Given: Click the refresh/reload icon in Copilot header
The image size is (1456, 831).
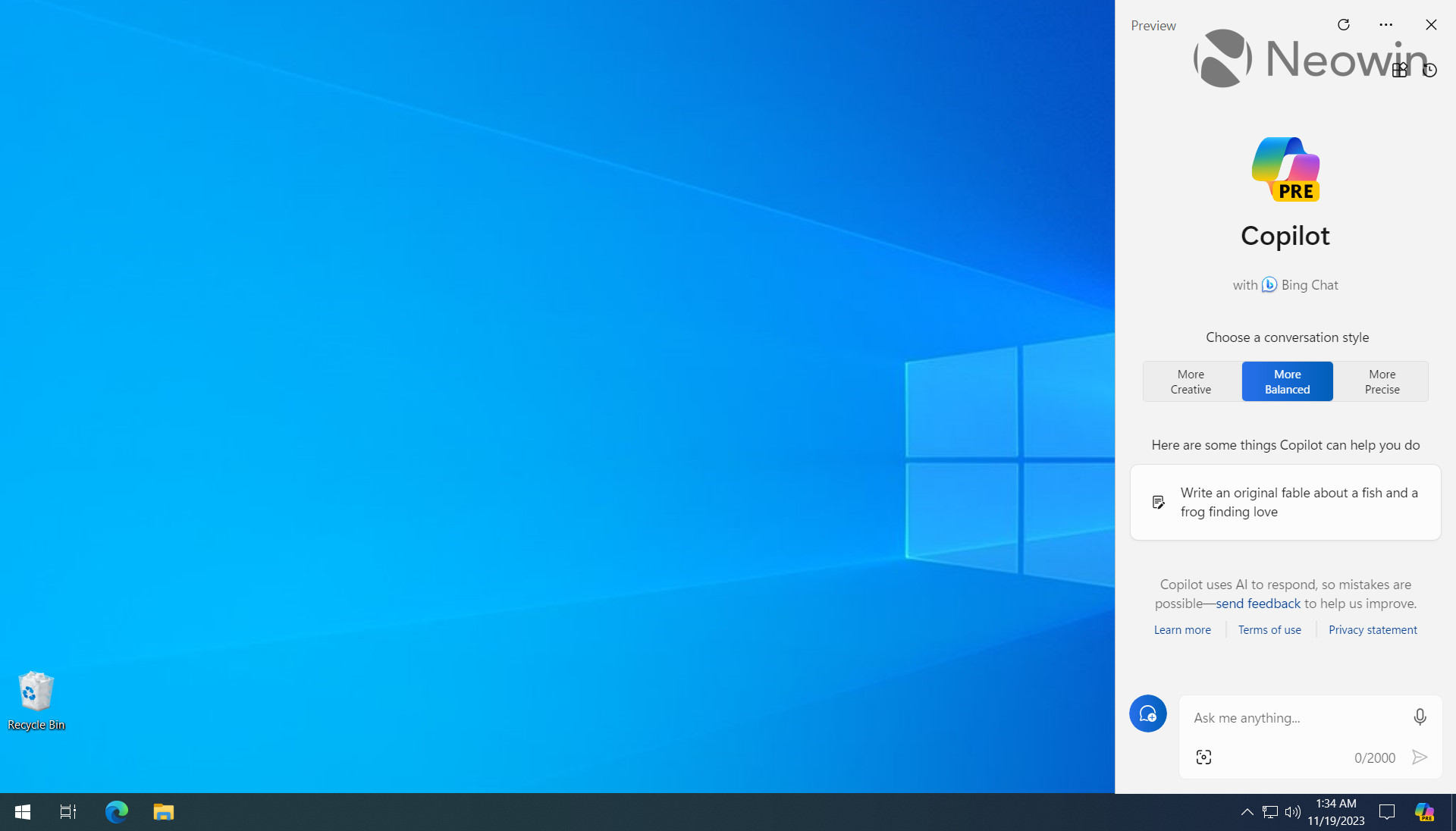Looking at the screenshot, I should [x=1344, y=24].
